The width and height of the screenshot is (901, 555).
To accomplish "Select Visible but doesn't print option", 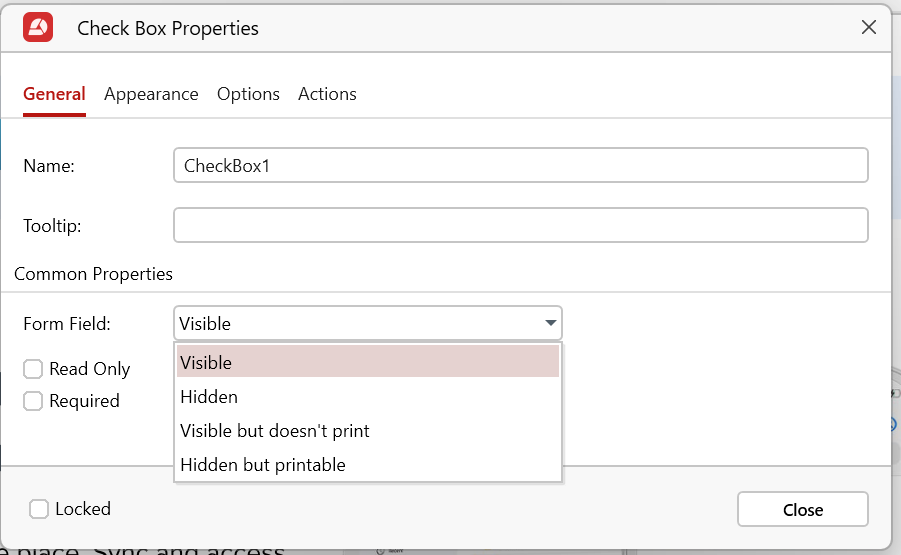I will tap(367, 431).
